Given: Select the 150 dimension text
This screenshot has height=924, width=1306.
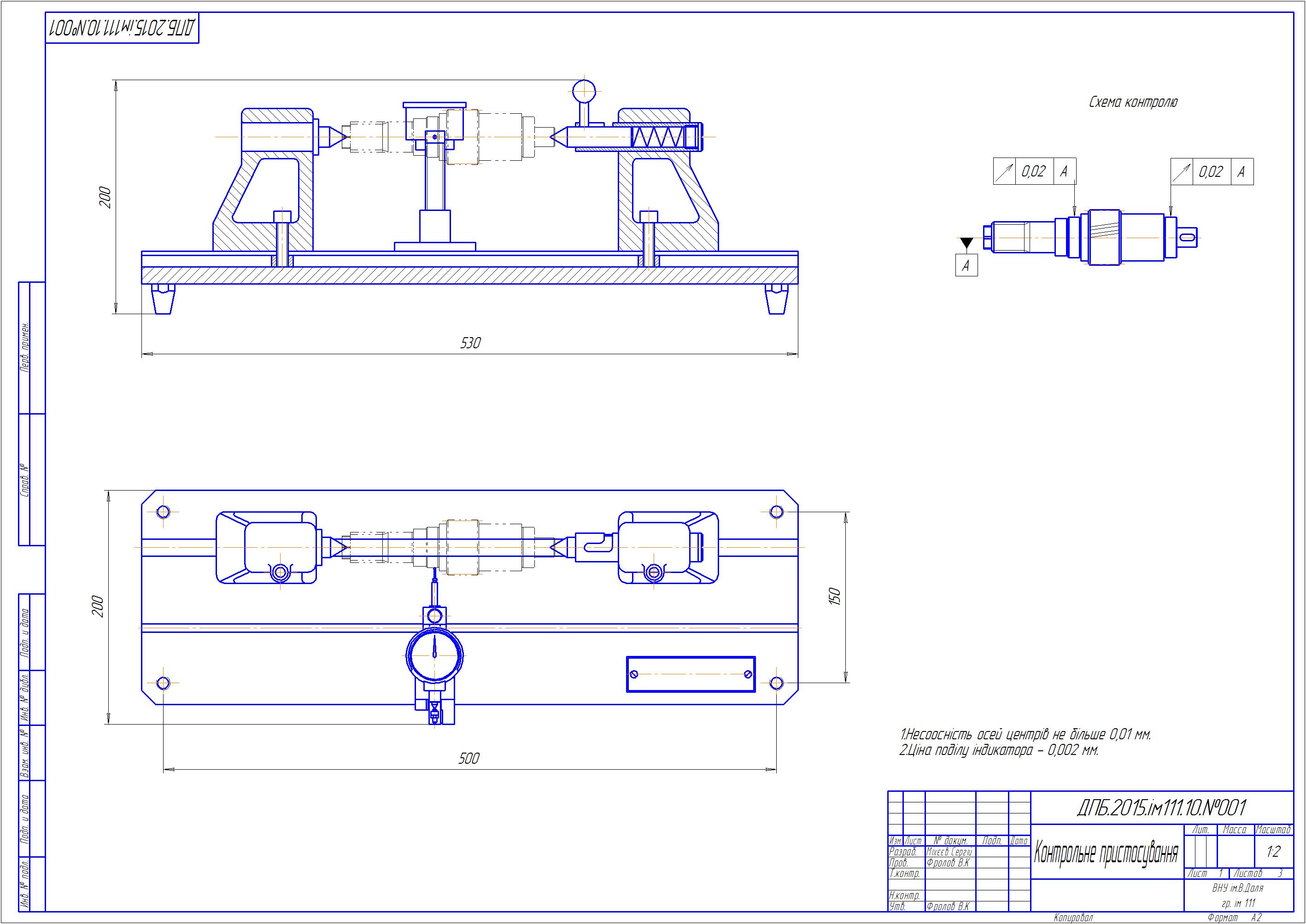Looking at the screenshot, I should tap(835, 597).
